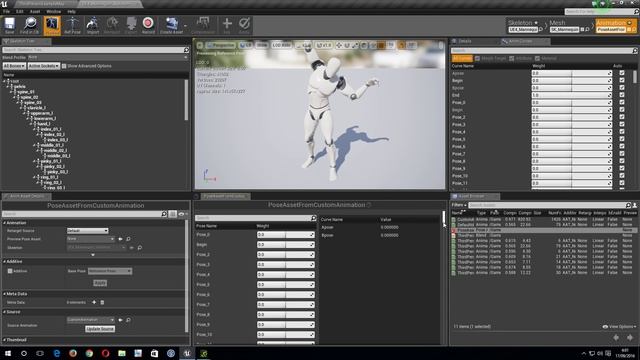Toggle Auto checkbox for Pose_4 curve
The image size is (640, 360).
(x=622, y=132)
